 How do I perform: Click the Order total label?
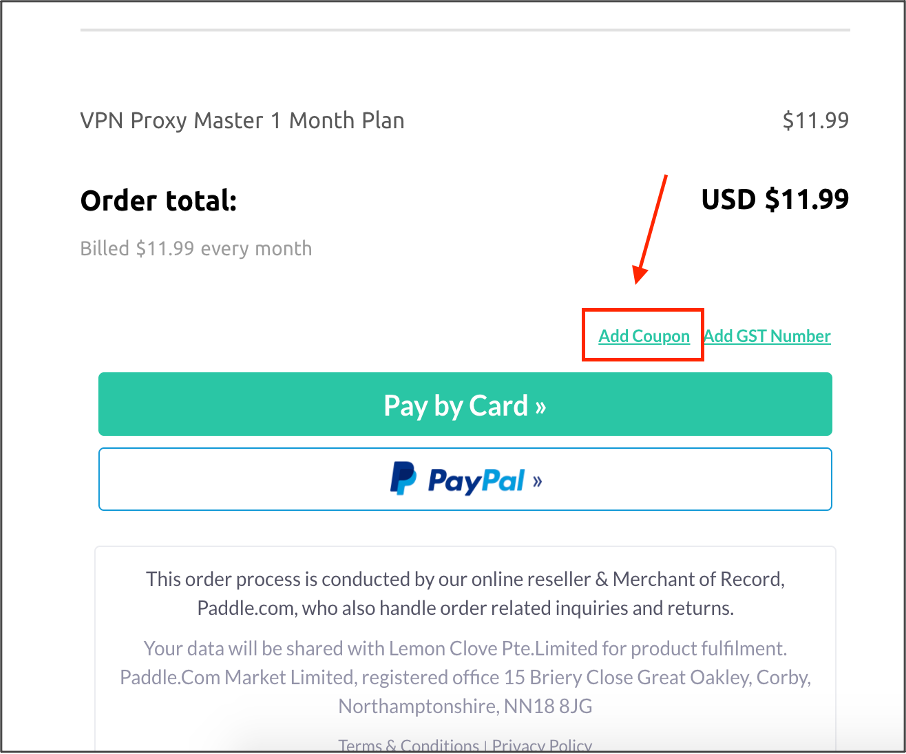point(158,201)
